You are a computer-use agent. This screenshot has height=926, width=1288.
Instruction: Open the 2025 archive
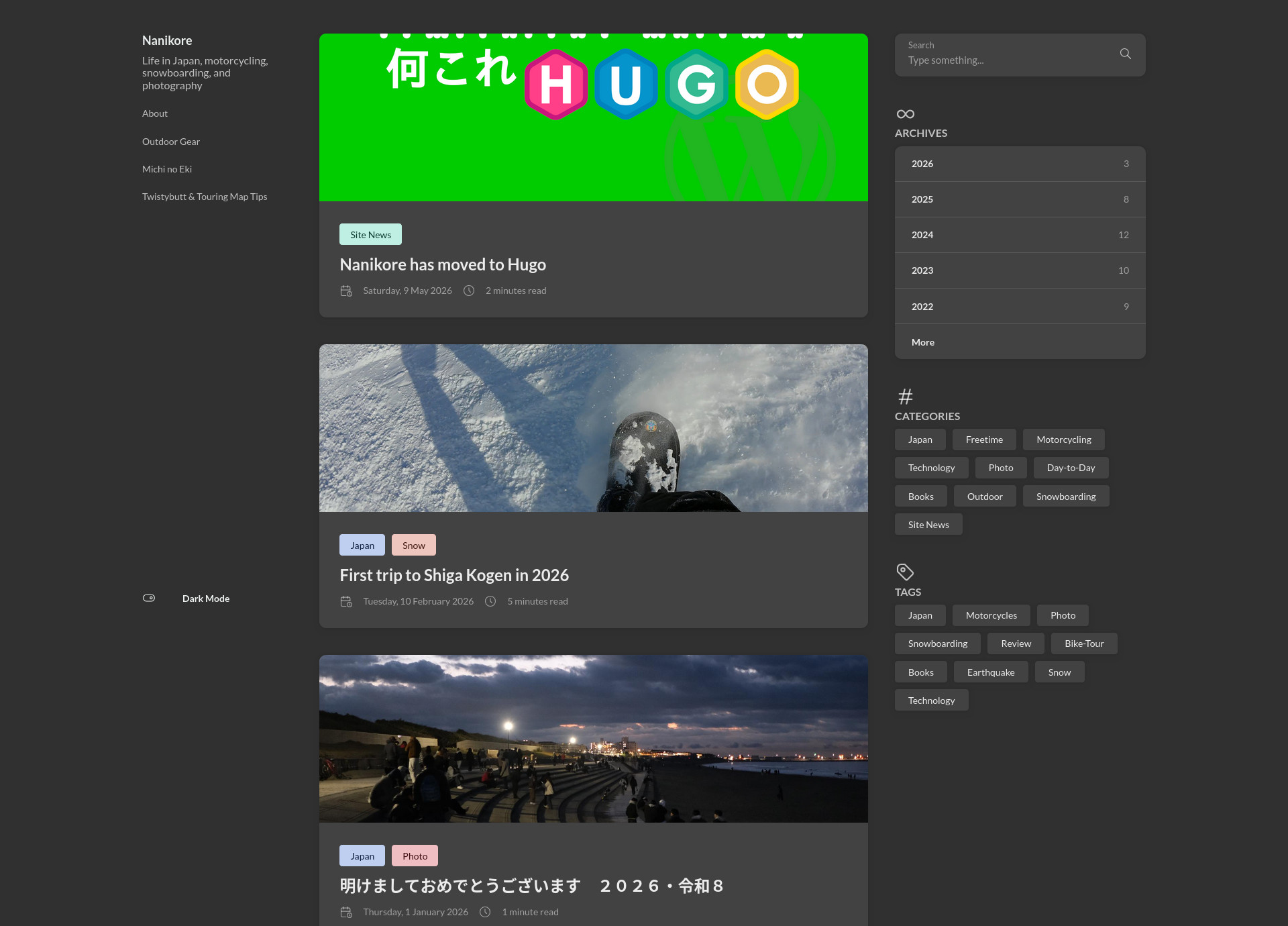[x=1020, y=199]
